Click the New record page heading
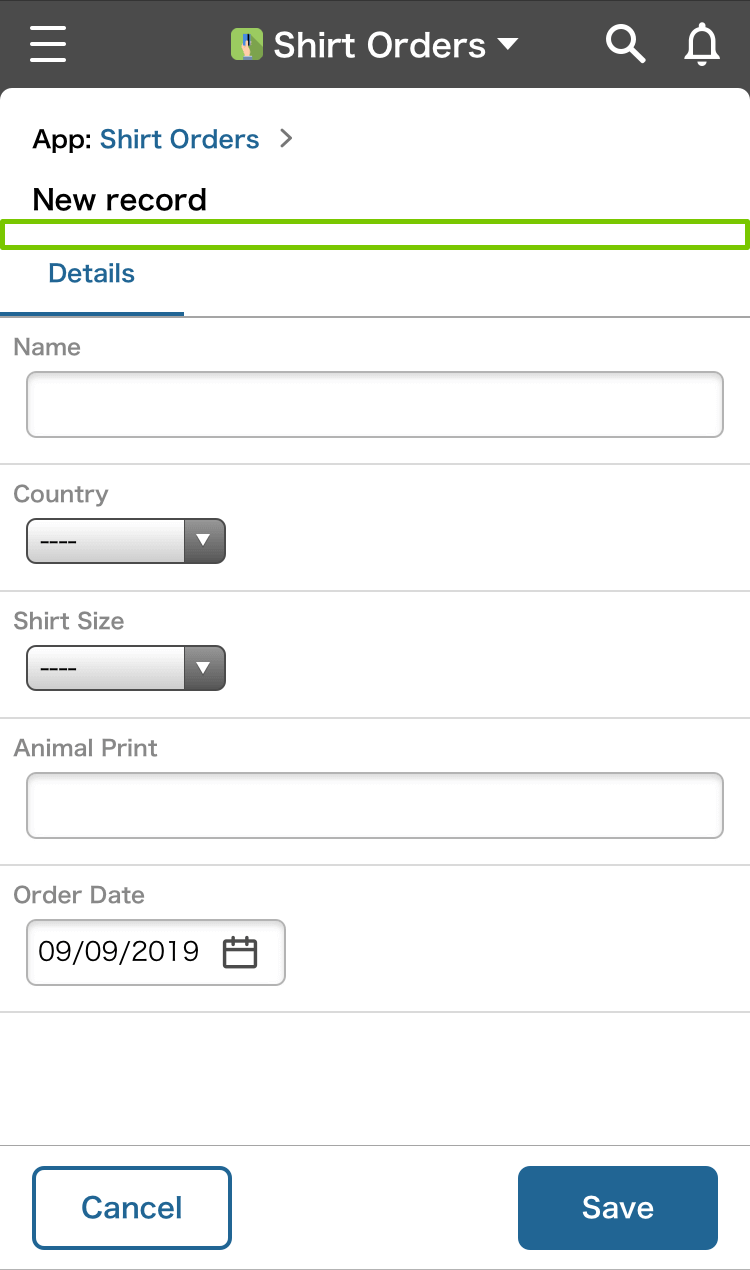Viewport: 750px width, 1270px height. 119,199
